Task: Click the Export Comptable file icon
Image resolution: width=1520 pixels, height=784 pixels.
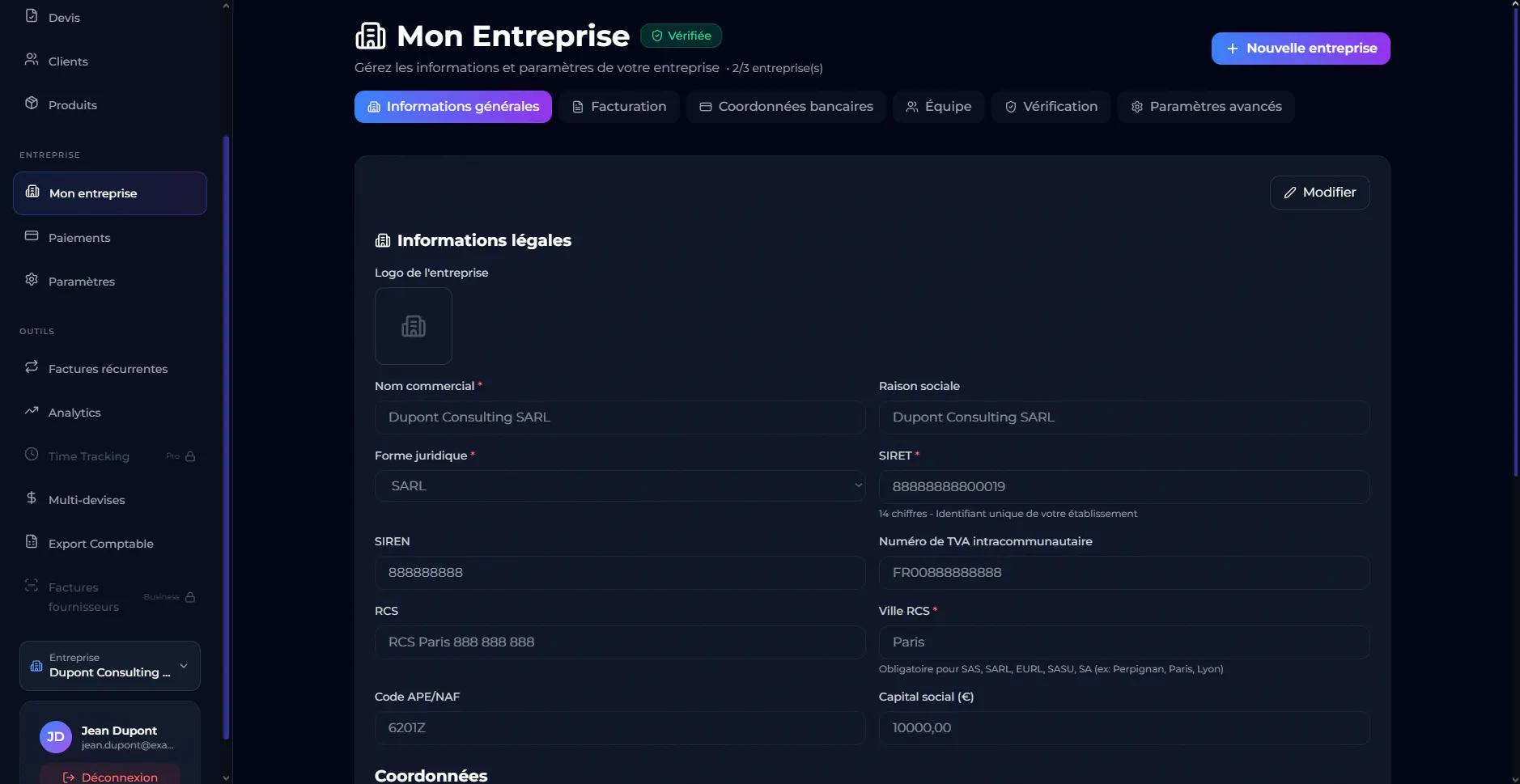Action: point(32,542)
